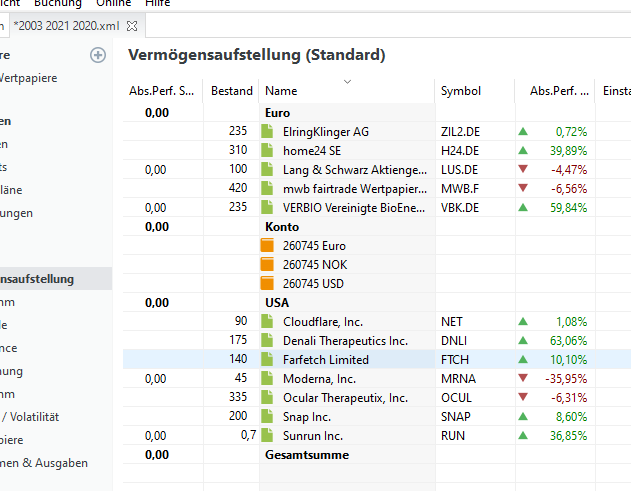Click the Abs.Perf. S... column header
This screenshot has height=491, width=631.
point(161,91)
